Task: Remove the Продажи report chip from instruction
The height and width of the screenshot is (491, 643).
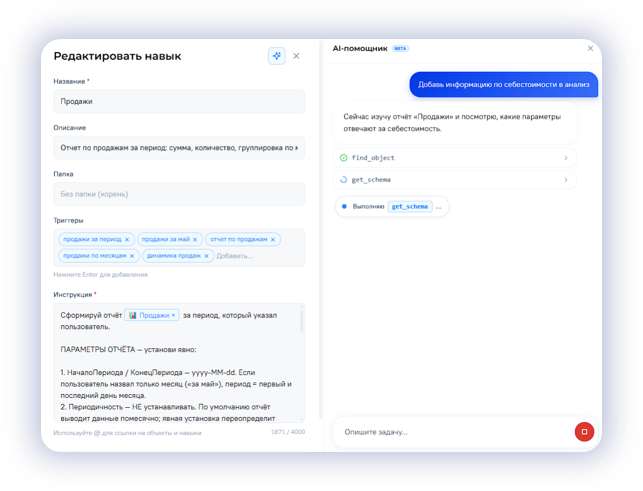Action: coord(173,315)
